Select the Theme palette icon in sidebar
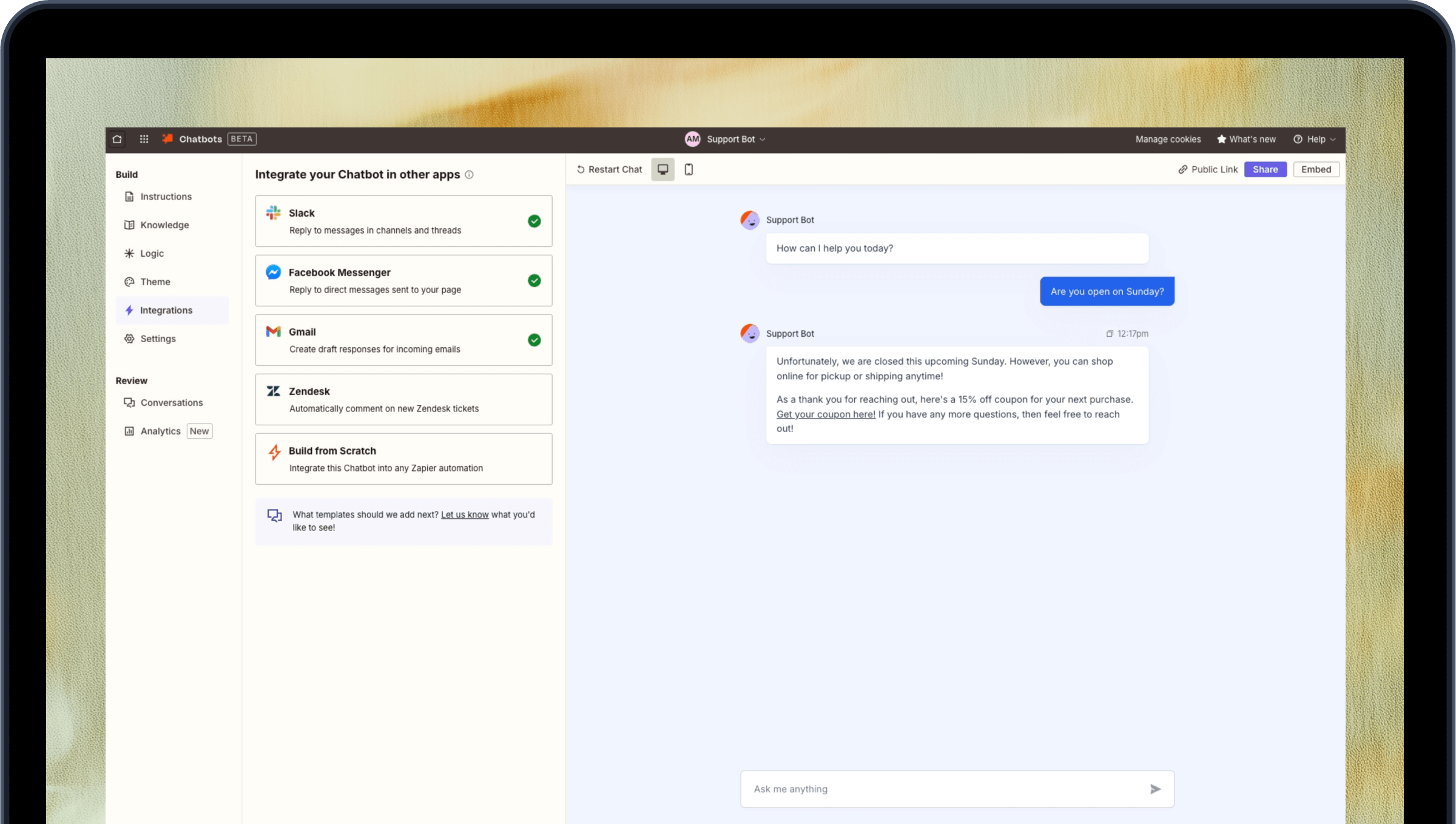Viewport: 1456px width, 824px height. pos(129,282)
